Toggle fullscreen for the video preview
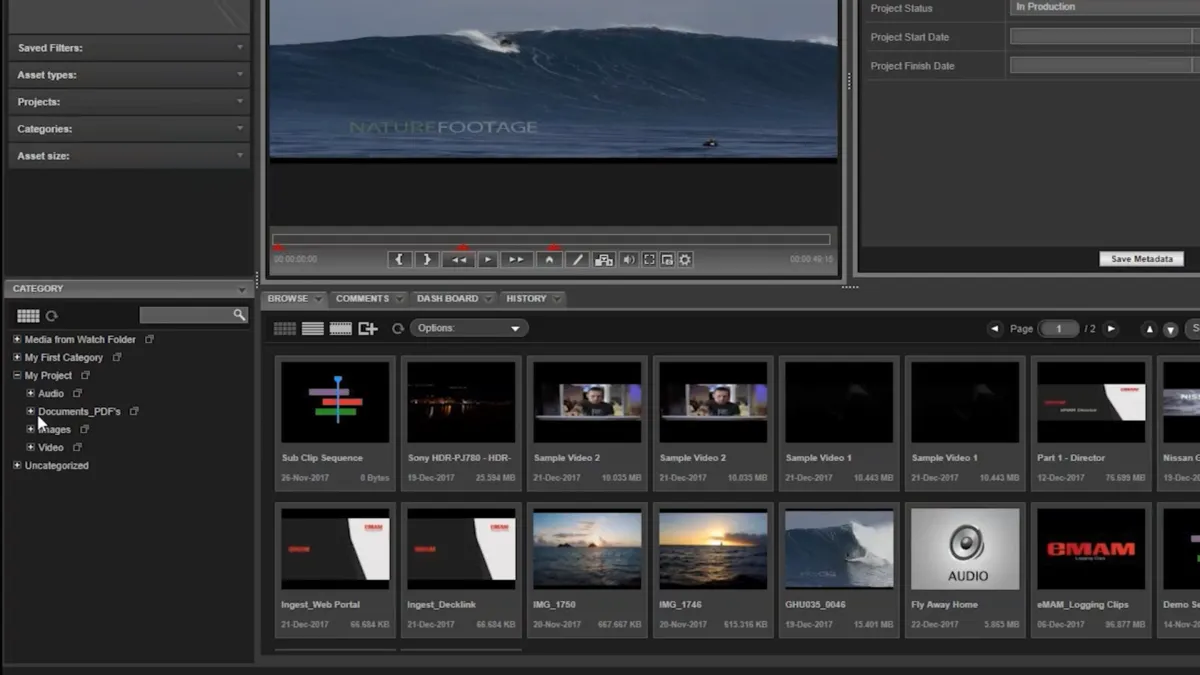Screen dimensions: 1200x675 [x=649, y=259]
